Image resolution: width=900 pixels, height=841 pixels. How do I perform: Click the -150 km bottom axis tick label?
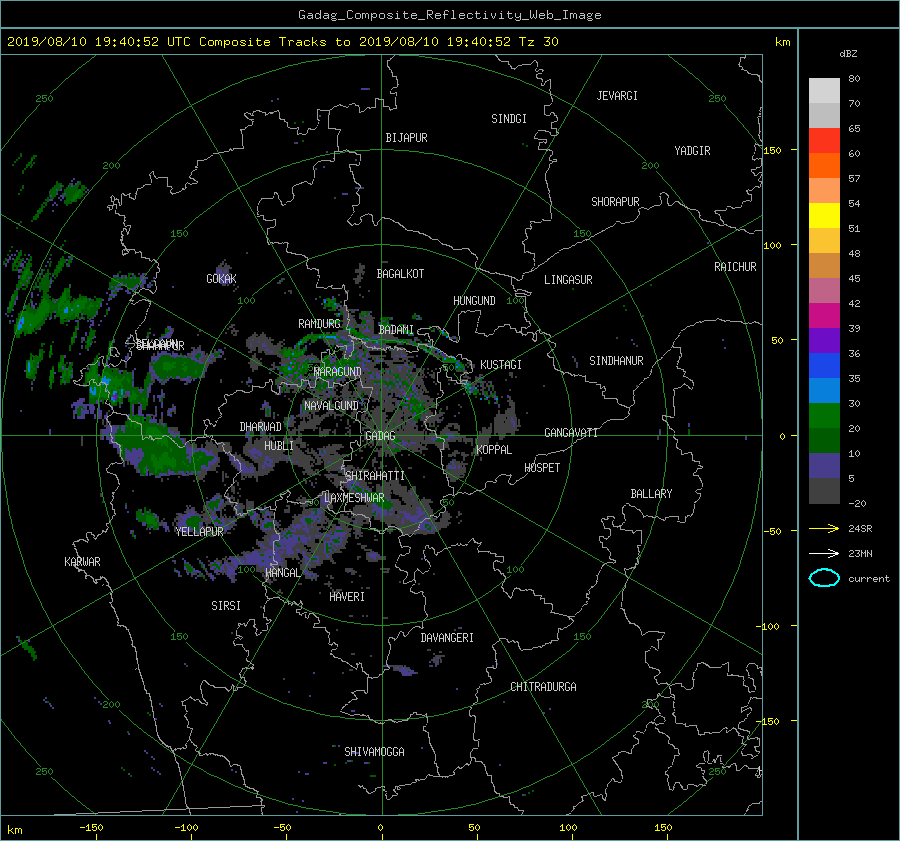tap(91, 828)
